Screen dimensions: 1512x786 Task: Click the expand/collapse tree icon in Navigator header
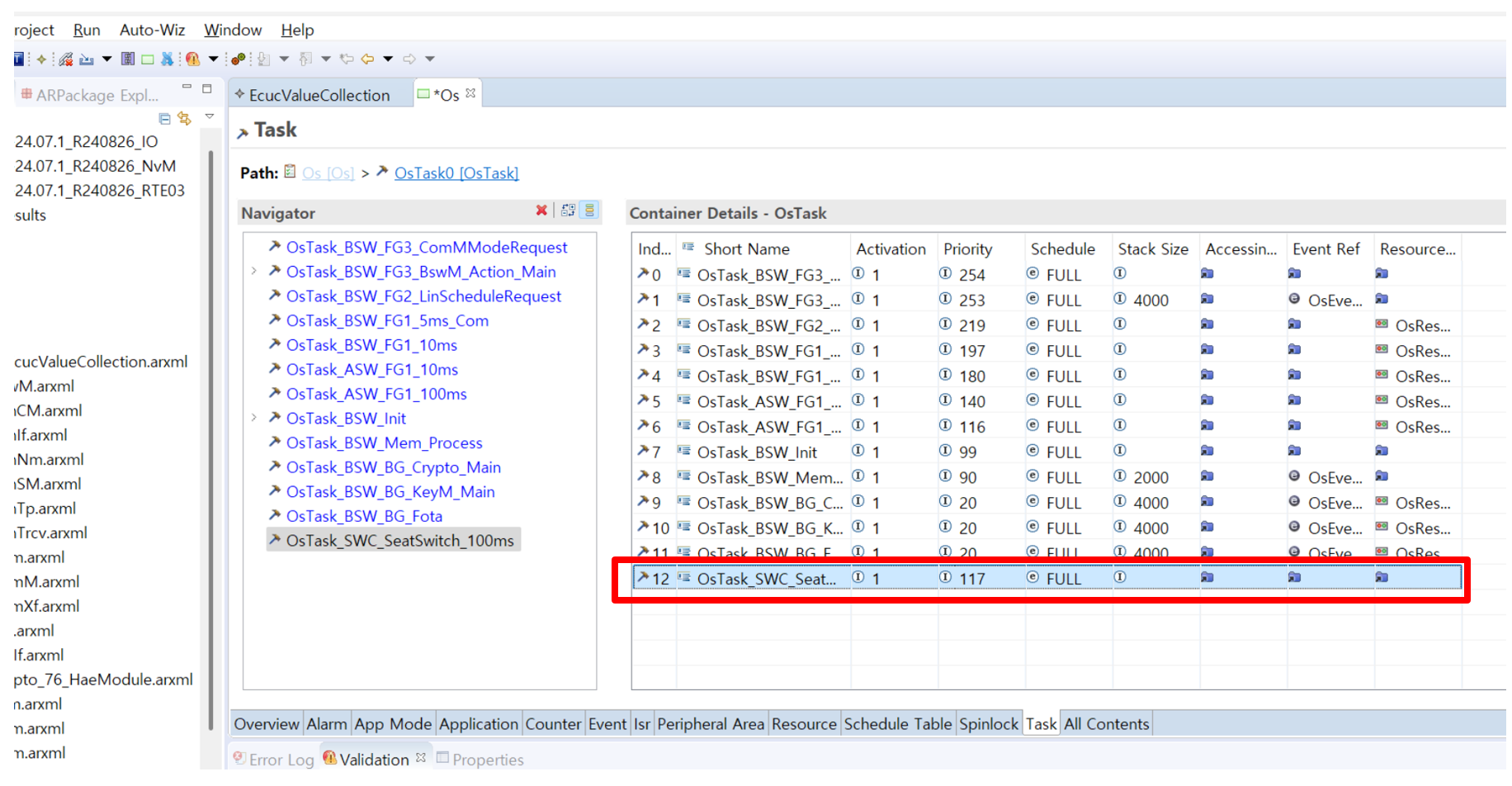[568, 211]
